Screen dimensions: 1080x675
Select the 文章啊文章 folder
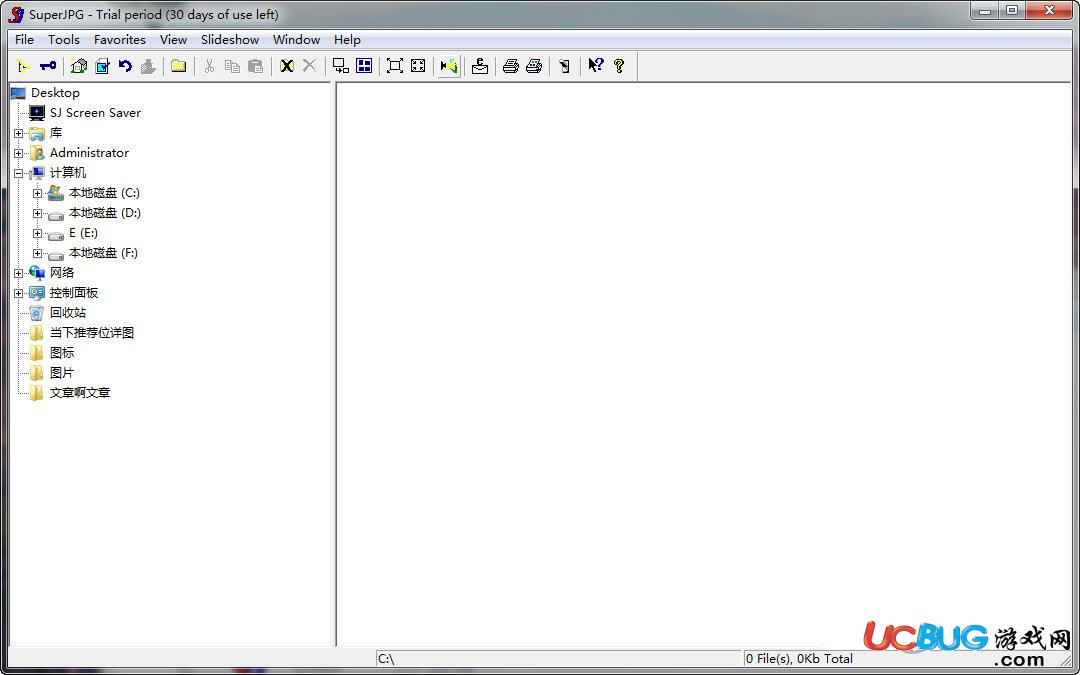point(80,393)
